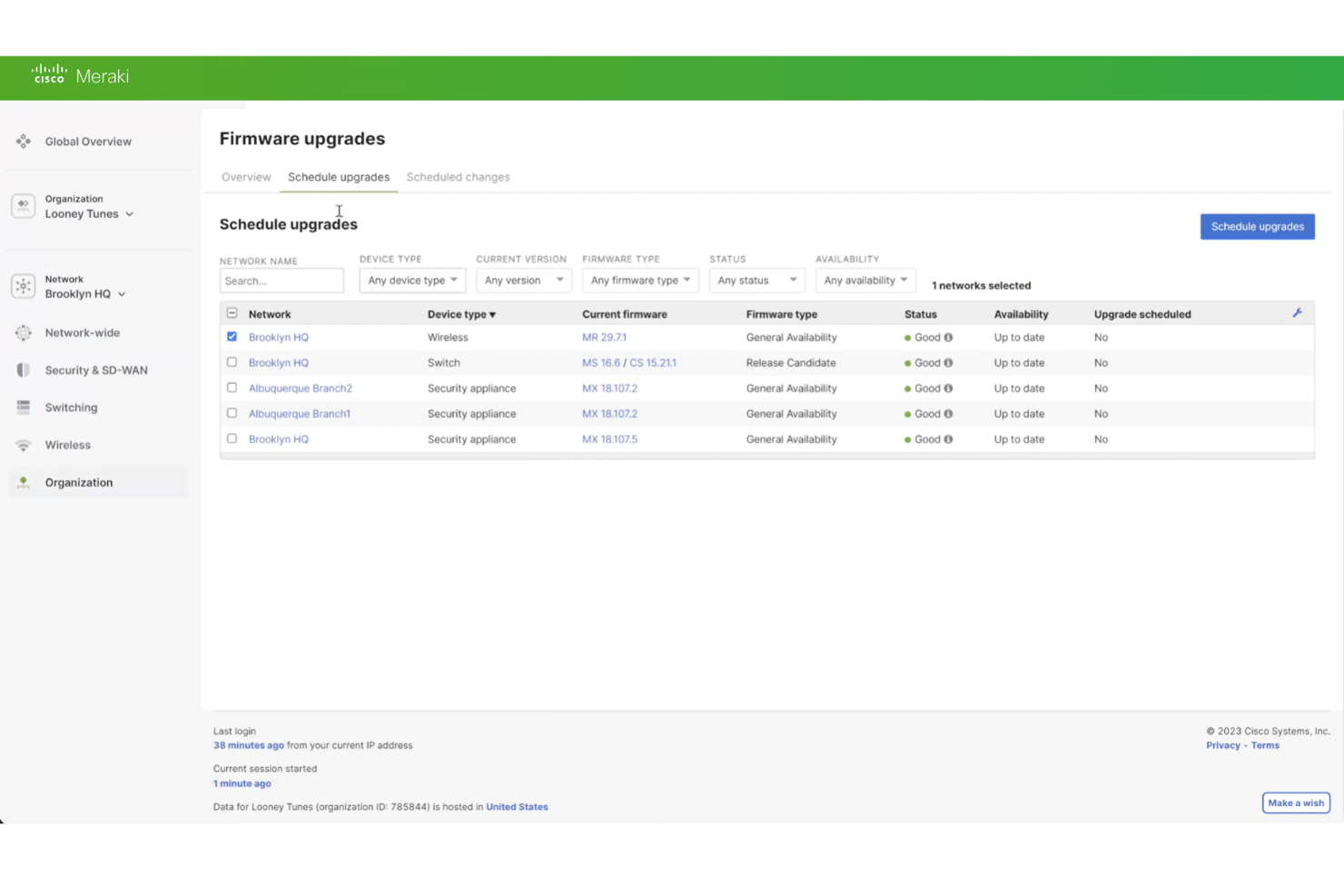Click the Network Brooklyn HQ icon
The image size is (1344, 896).
(24, 286)
